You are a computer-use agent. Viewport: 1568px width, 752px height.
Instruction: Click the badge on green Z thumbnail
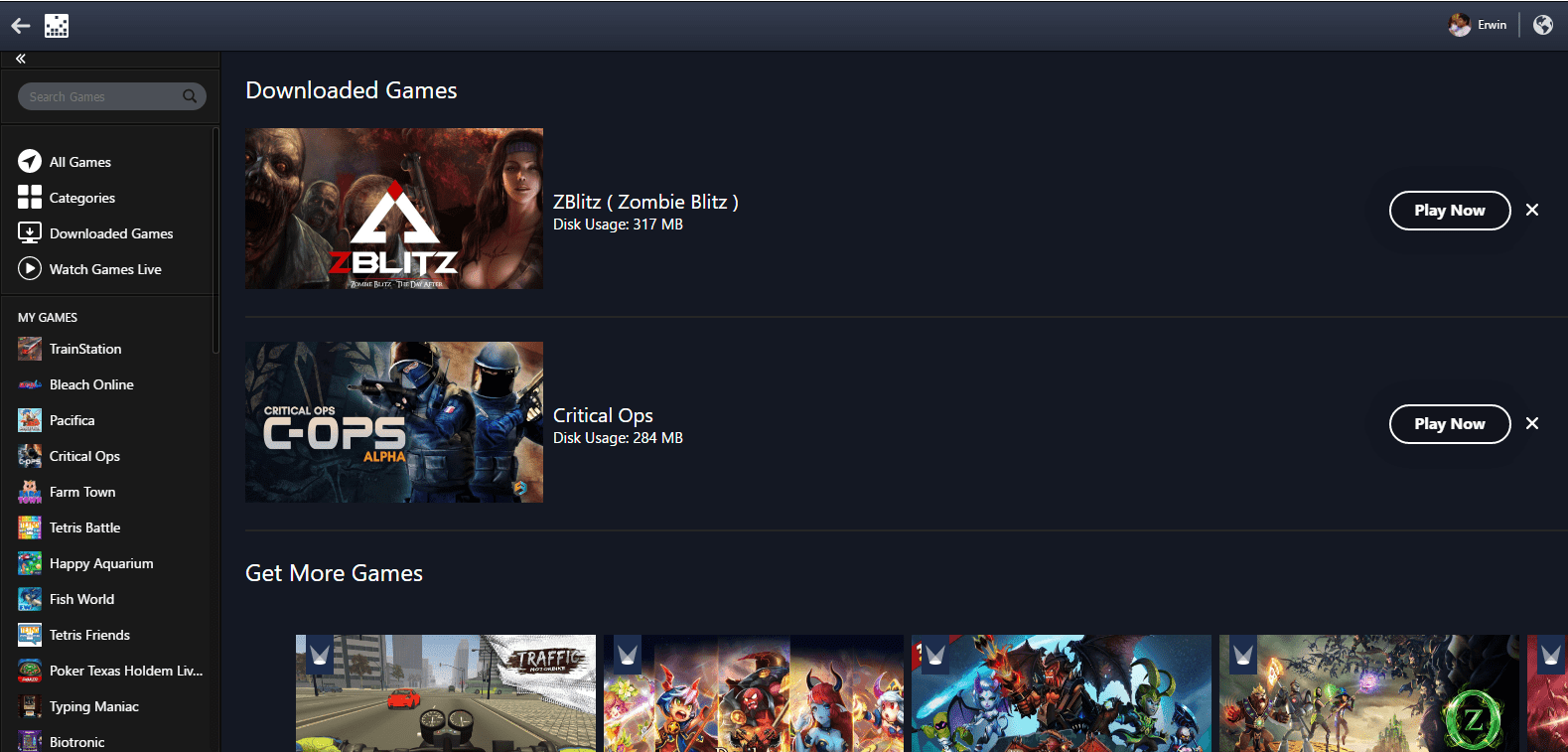[1243, 655]
